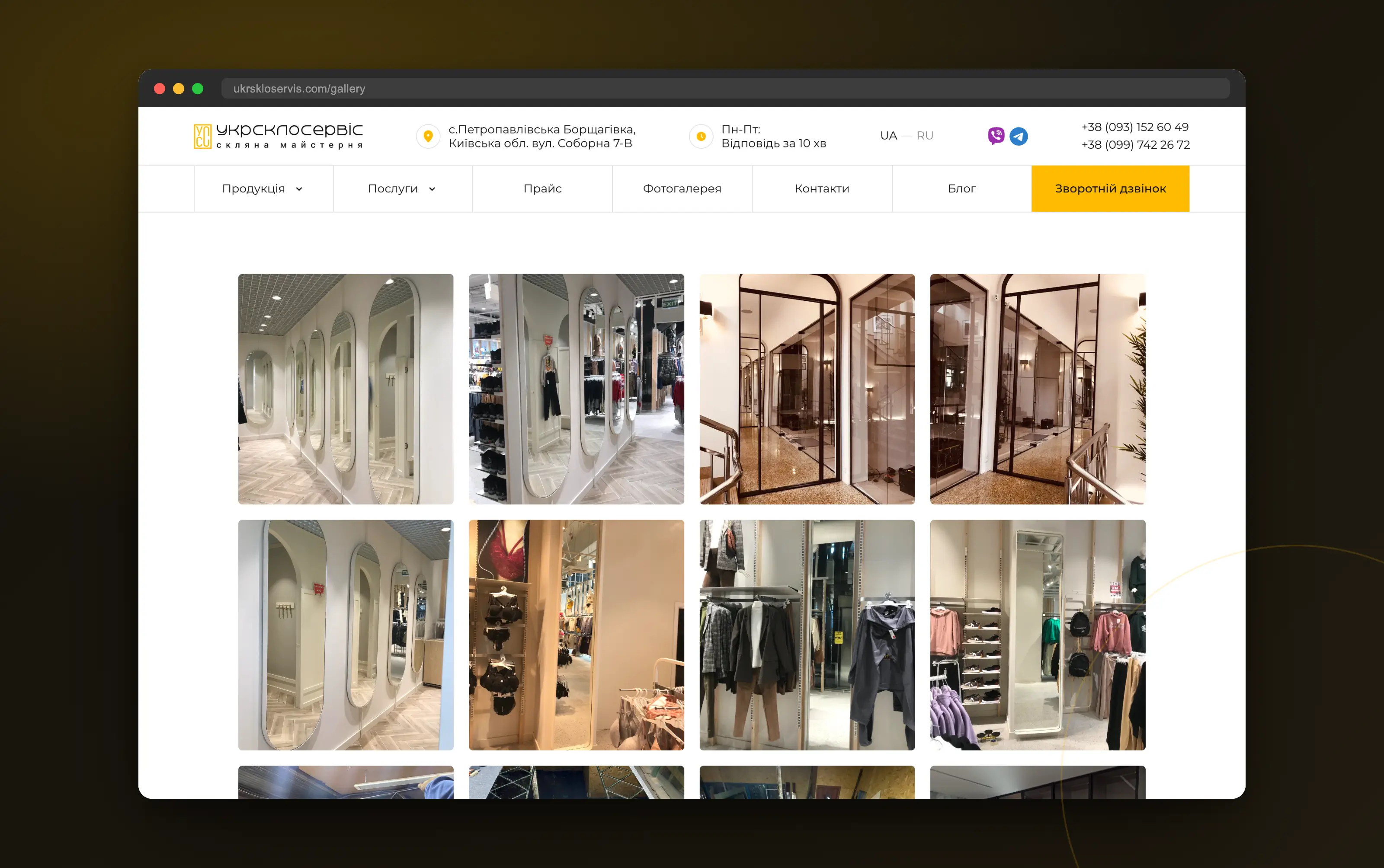The width and height of the screenshot is (1384, 868).
Task: Open the Фотогалерея menu item
Action: [x=682, y=189]
